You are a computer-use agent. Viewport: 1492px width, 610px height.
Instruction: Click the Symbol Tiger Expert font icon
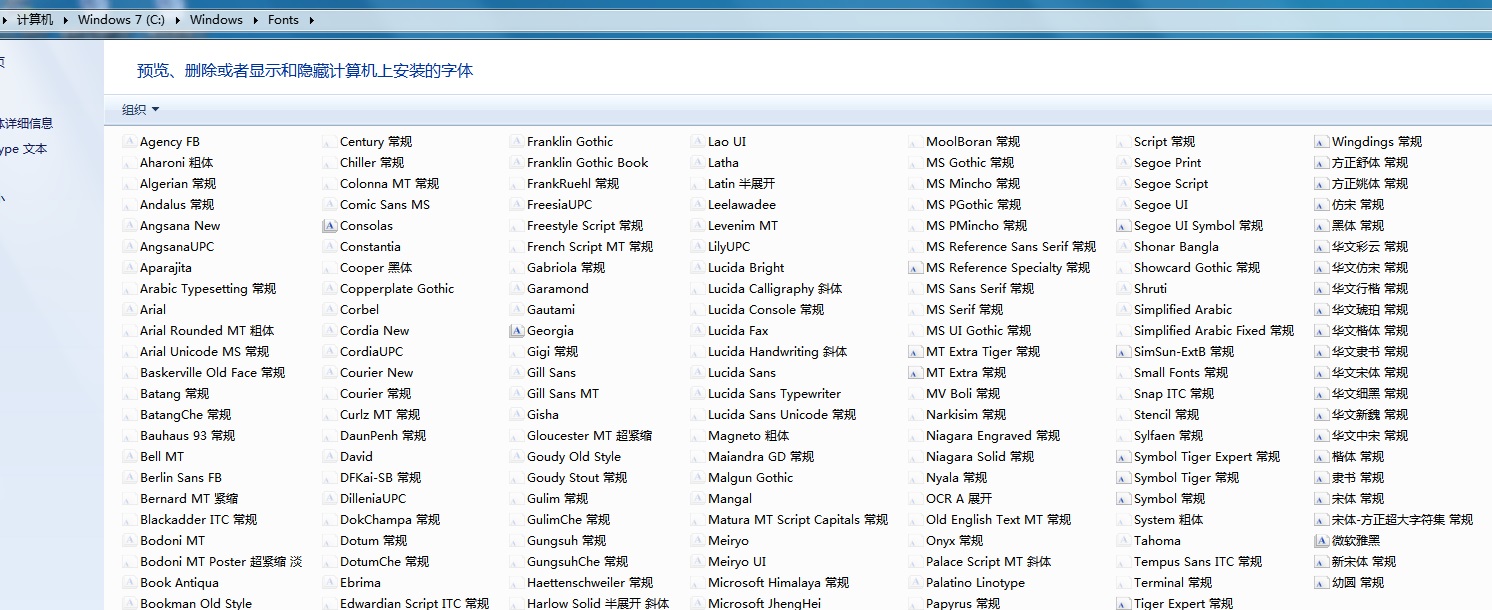(x=1123, y=457)
